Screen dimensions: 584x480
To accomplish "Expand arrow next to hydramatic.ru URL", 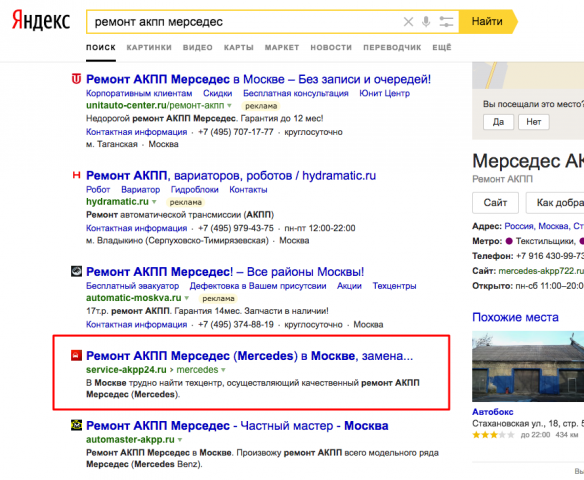I will click(154, 202).
